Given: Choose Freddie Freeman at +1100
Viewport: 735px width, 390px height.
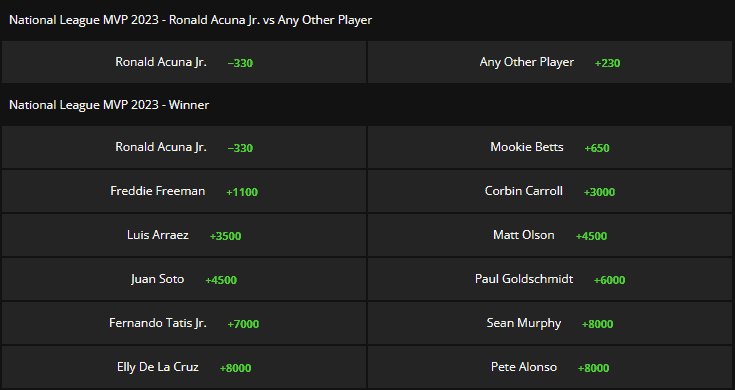Looking at the screenshot, I should coord(184,191).
